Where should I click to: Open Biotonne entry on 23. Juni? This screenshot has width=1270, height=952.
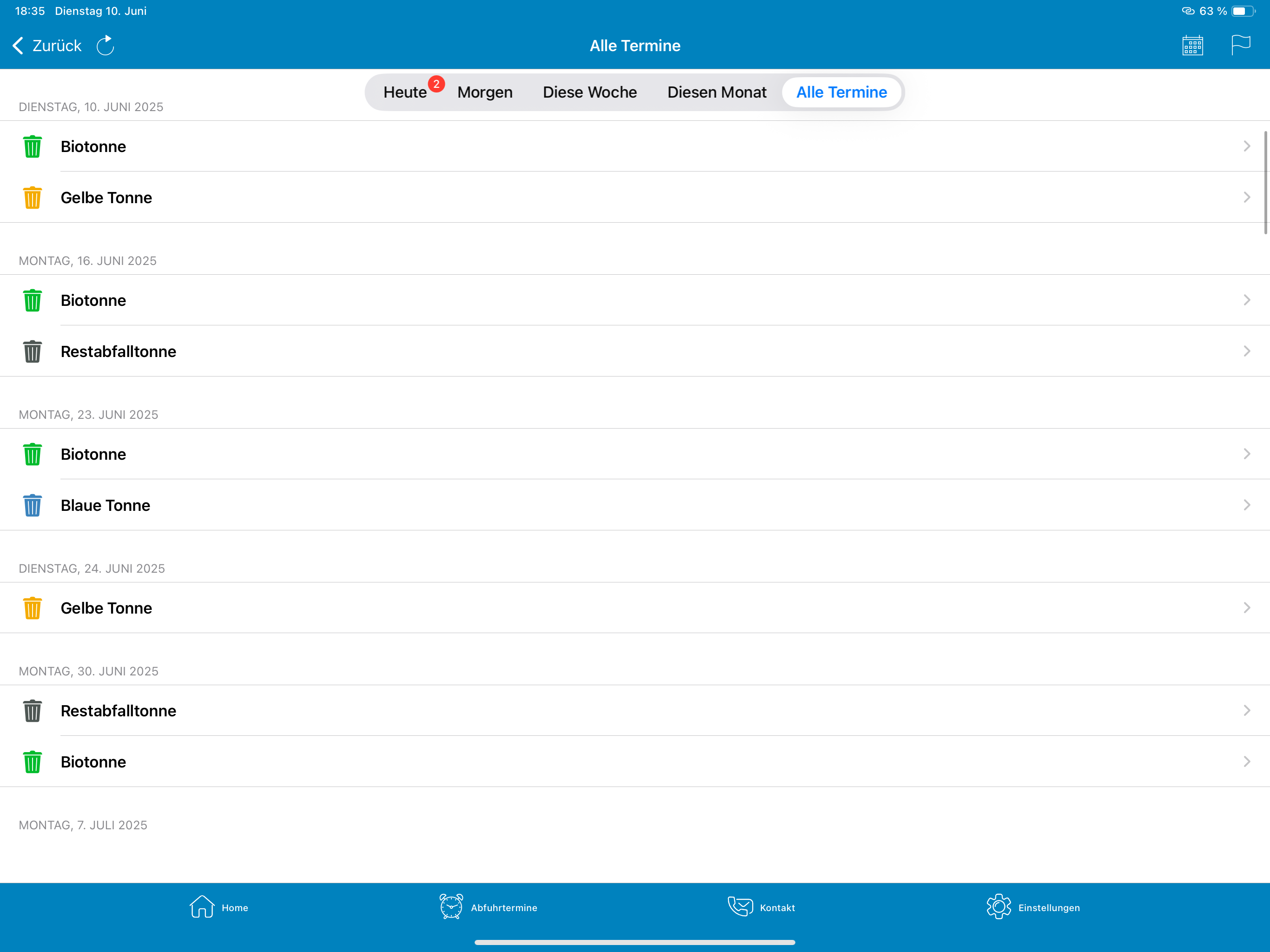point(635,454)
